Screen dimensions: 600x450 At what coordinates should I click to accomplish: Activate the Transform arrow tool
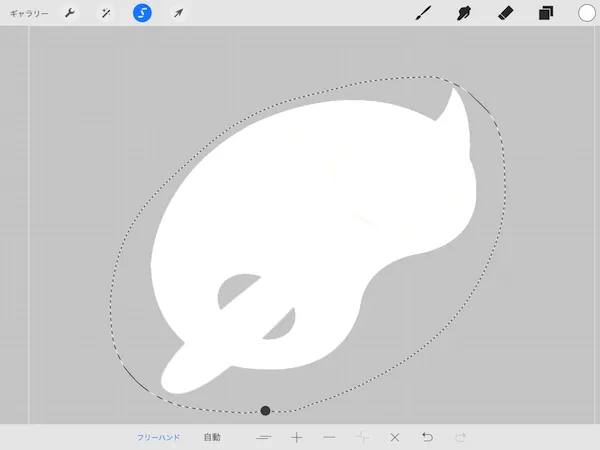(178, 13)
